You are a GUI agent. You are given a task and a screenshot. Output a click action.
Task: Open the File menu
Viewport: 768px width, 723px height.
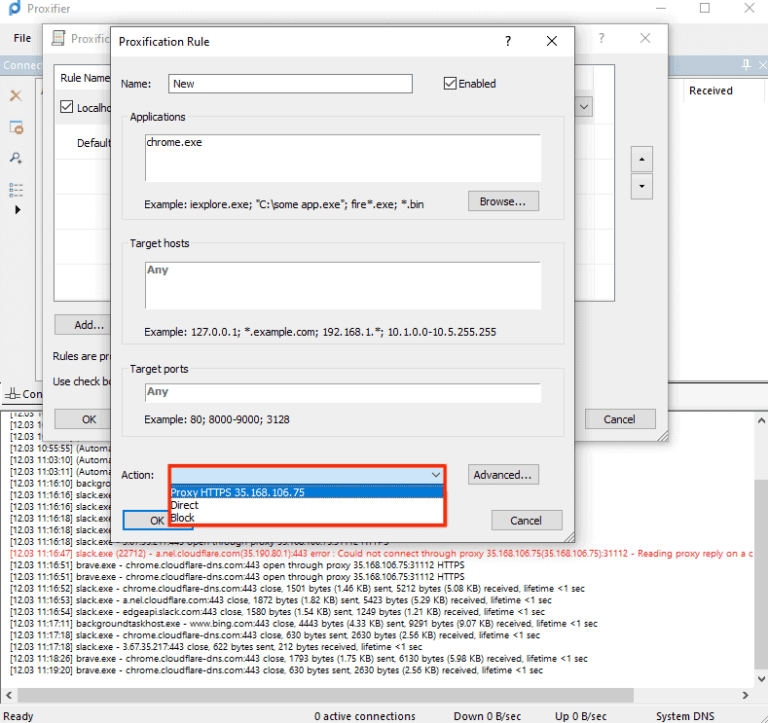22,38
